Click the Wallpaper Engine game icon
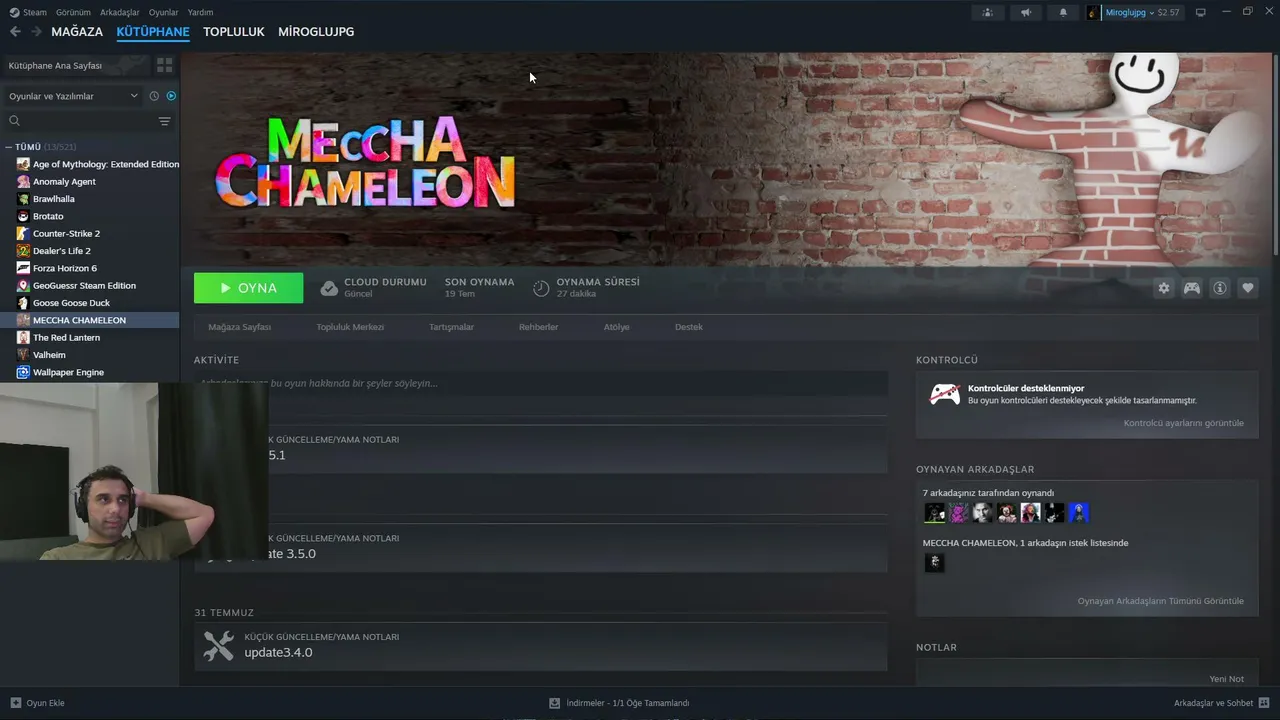This screenshot has height=720, width=1280. (x=23, y=372)
